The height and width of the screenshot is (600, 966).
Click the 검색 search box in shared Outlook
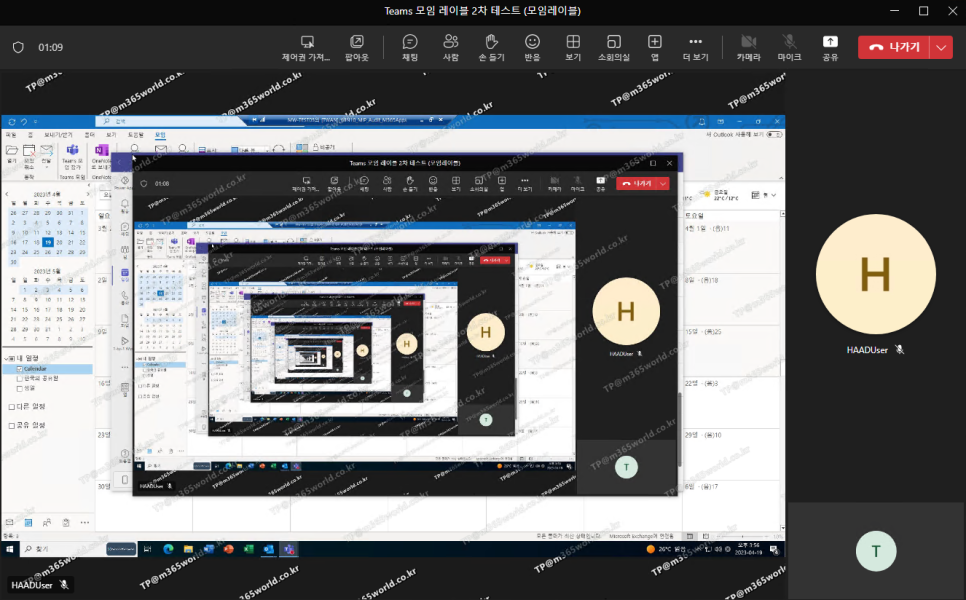[x=172, y=121]
